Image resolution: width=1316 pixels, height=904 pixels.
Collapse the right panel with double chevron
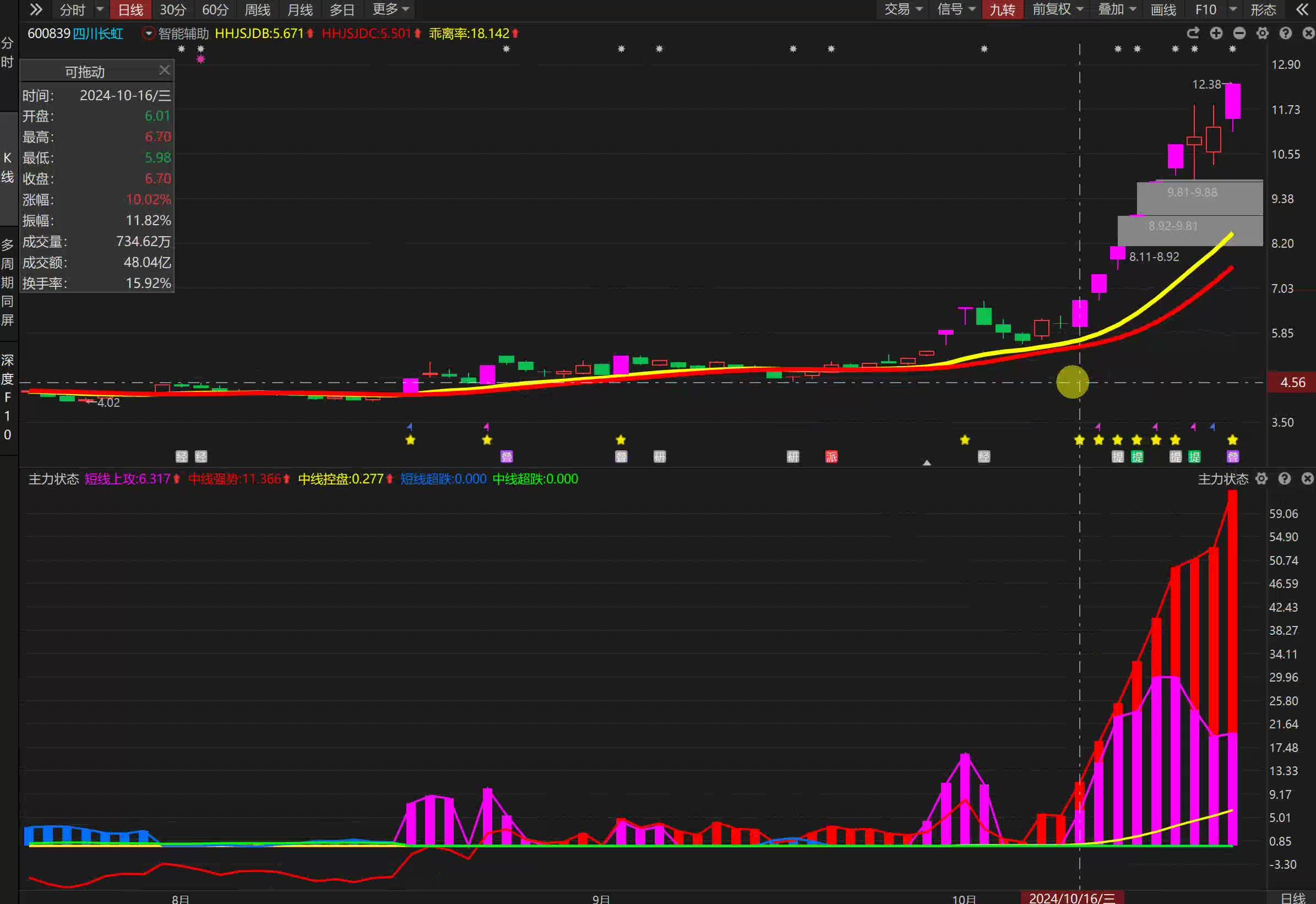[1302, 9]
